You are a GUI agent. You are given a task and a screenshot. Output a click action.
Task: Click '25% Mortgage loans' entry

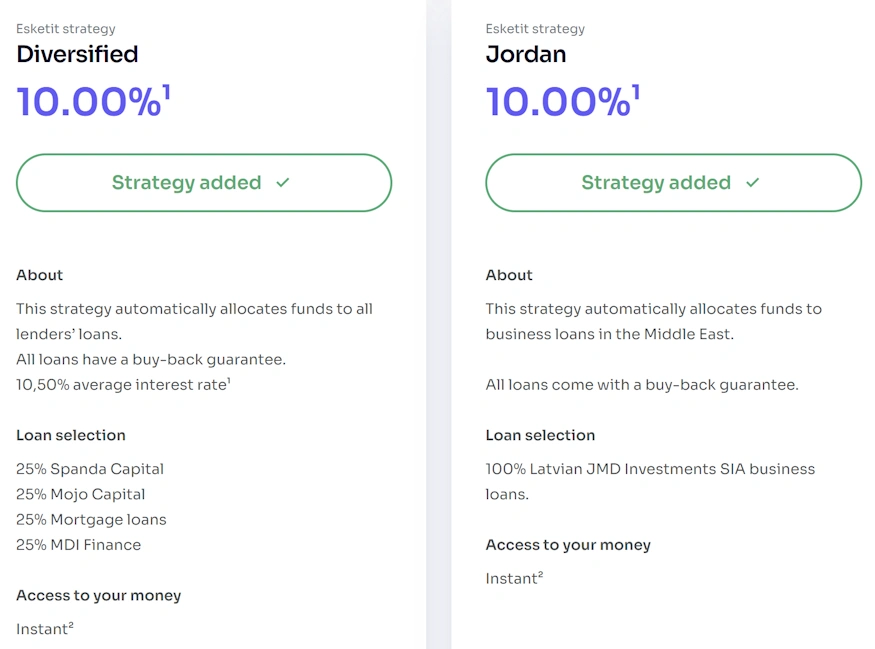pos(91,520)
